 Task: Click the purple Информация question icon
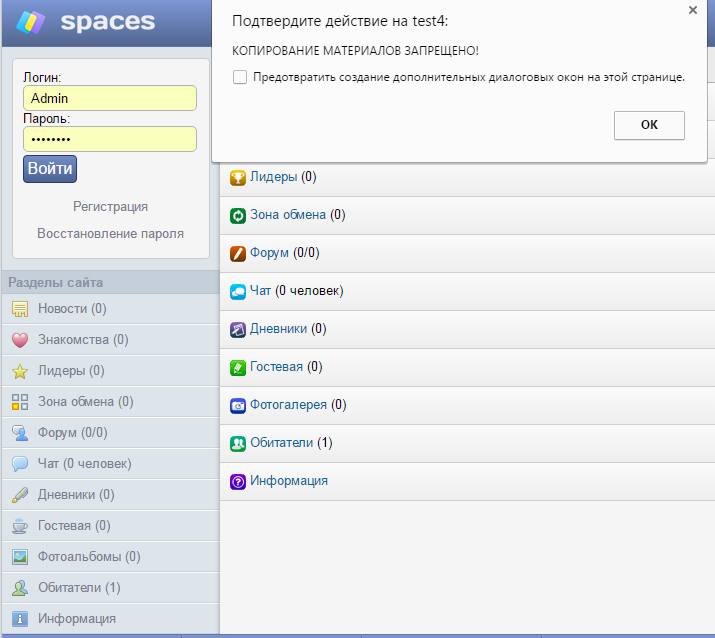[x=238, y=481]
